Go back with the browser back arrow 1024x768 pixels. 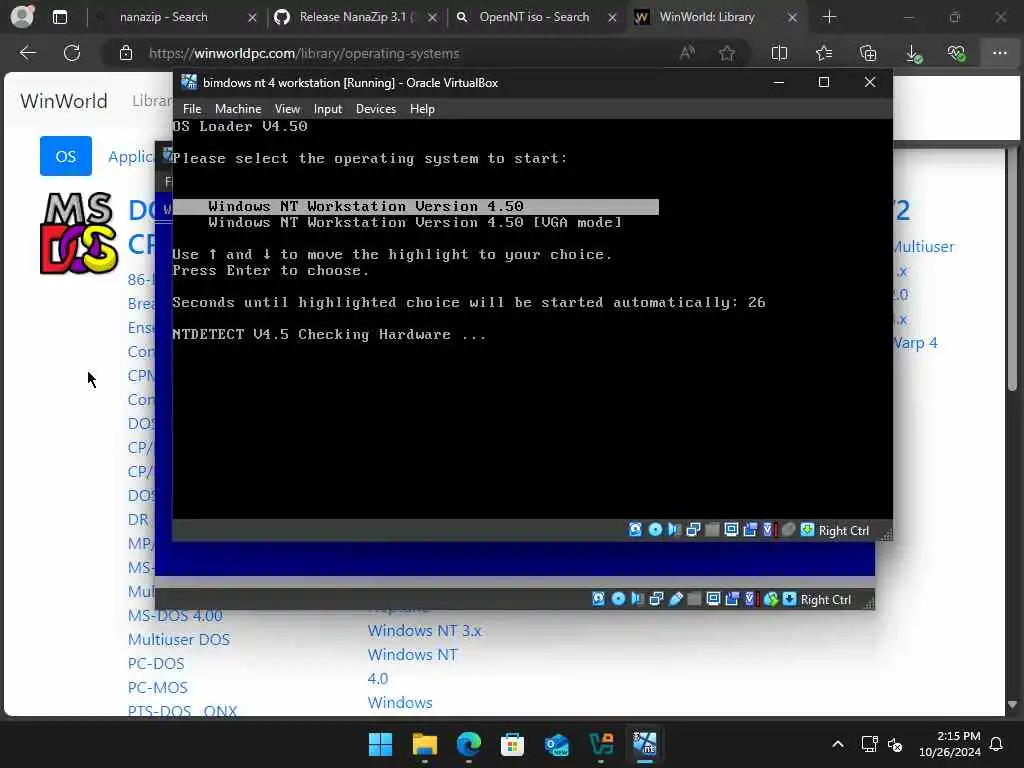coord(27,53)
